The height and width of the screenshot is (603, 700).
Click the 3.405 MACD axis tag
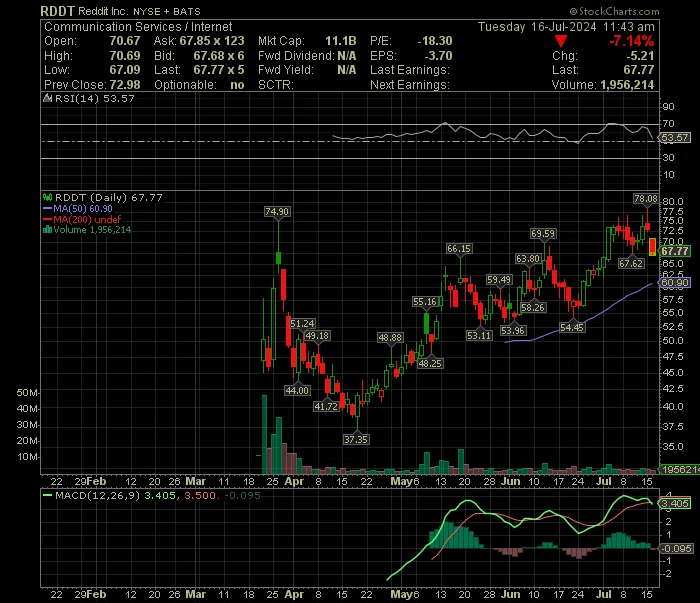[x=675, y=503]
